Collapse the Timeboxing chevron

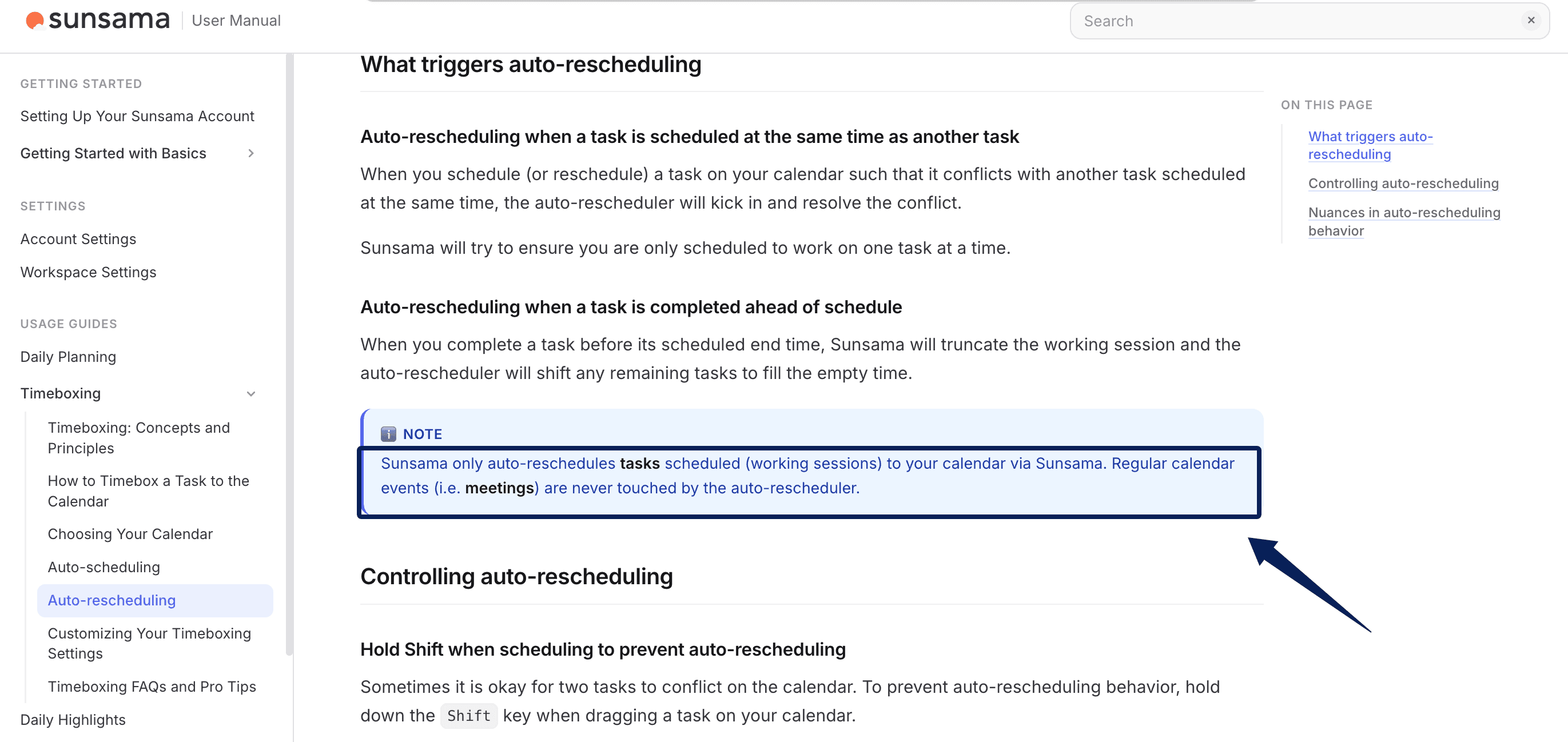251,394
